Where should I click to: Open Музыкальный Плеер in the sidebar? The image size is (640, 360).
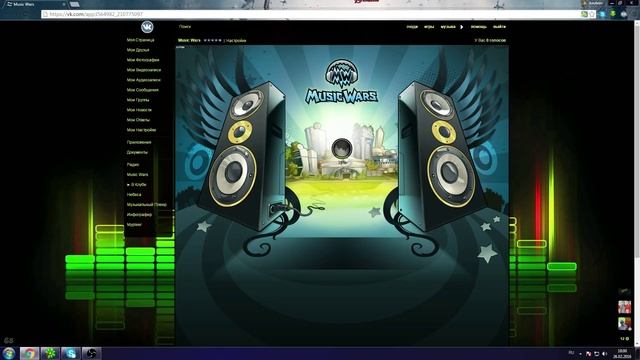tap(147, 204)
